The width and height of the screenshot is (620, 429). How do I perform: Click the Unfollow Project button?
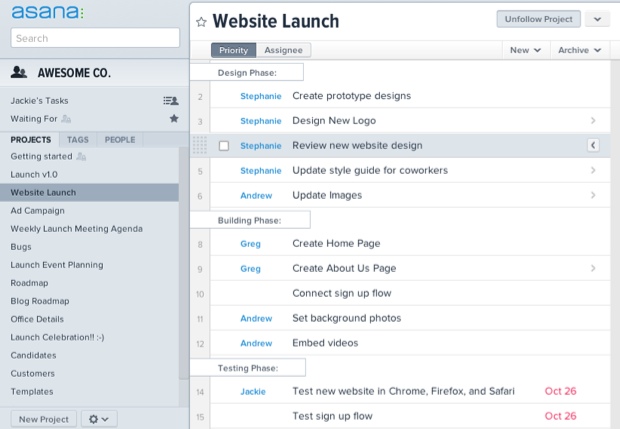pyautogui.click(x=538, y=19)
